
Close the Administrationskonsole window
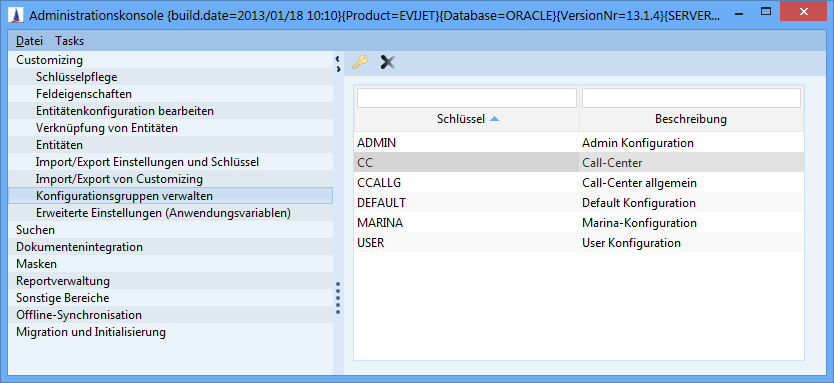(803, 11)
